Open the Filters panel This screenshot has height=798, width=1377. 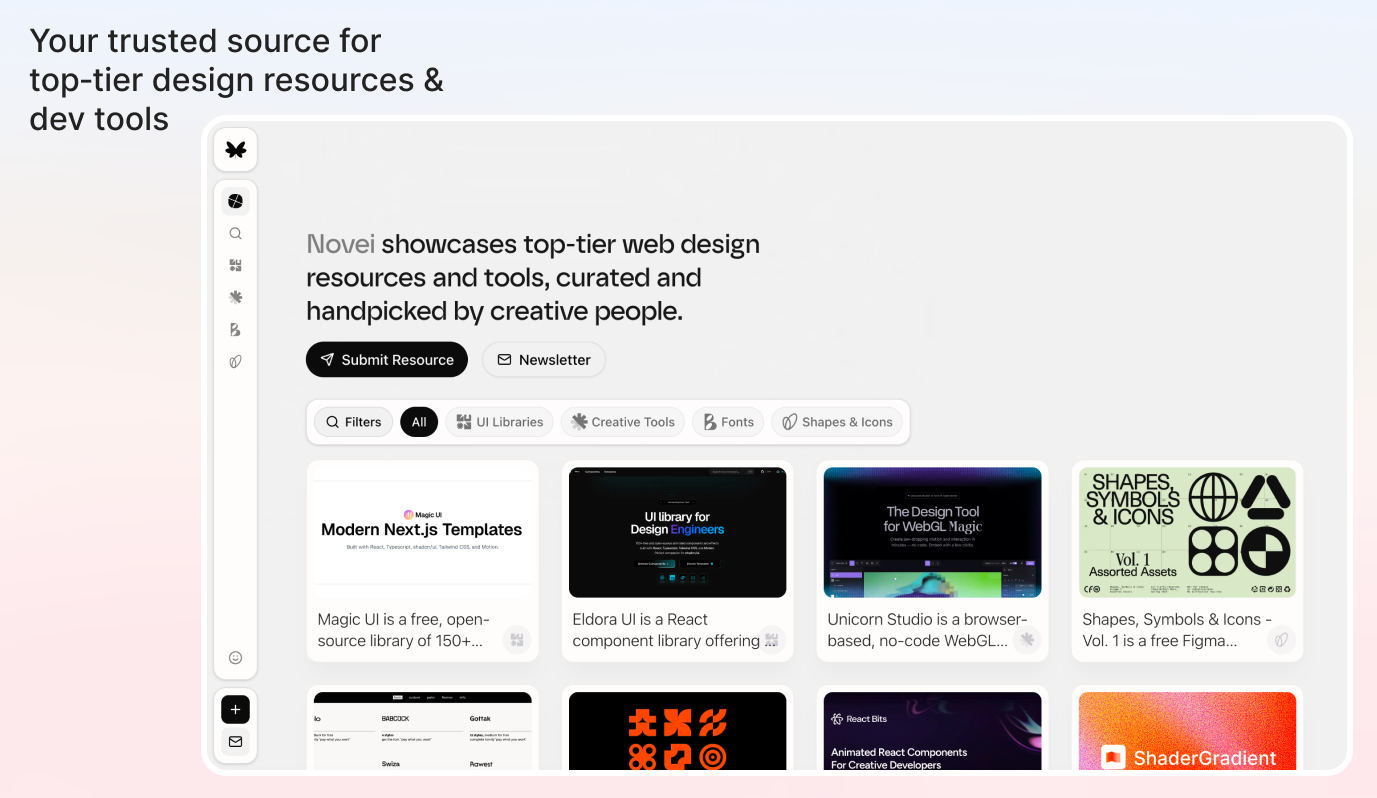[x=352, y=421]
